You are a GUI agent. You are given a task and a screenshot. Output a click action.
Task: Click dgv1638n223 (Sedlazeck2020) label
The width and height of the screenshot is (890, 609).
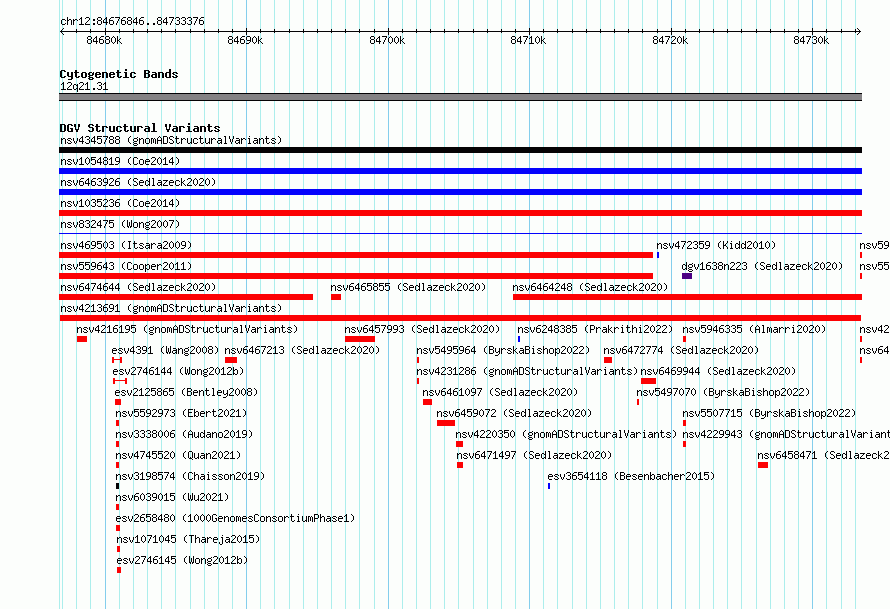(x=762, y=266)
